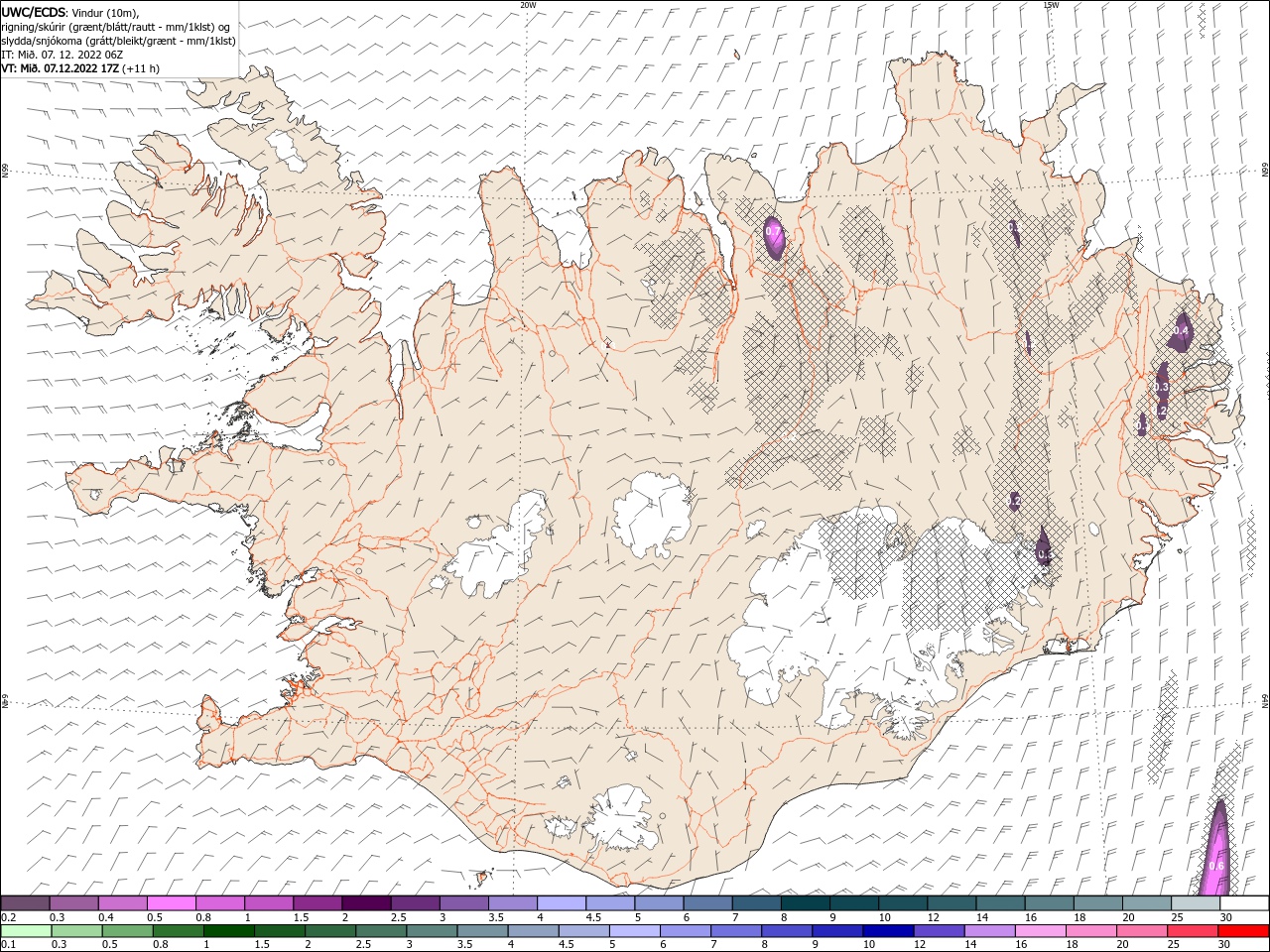Select the pale green 0.1 swatch in green scale

pyautogui.click(x=26, y=931)
